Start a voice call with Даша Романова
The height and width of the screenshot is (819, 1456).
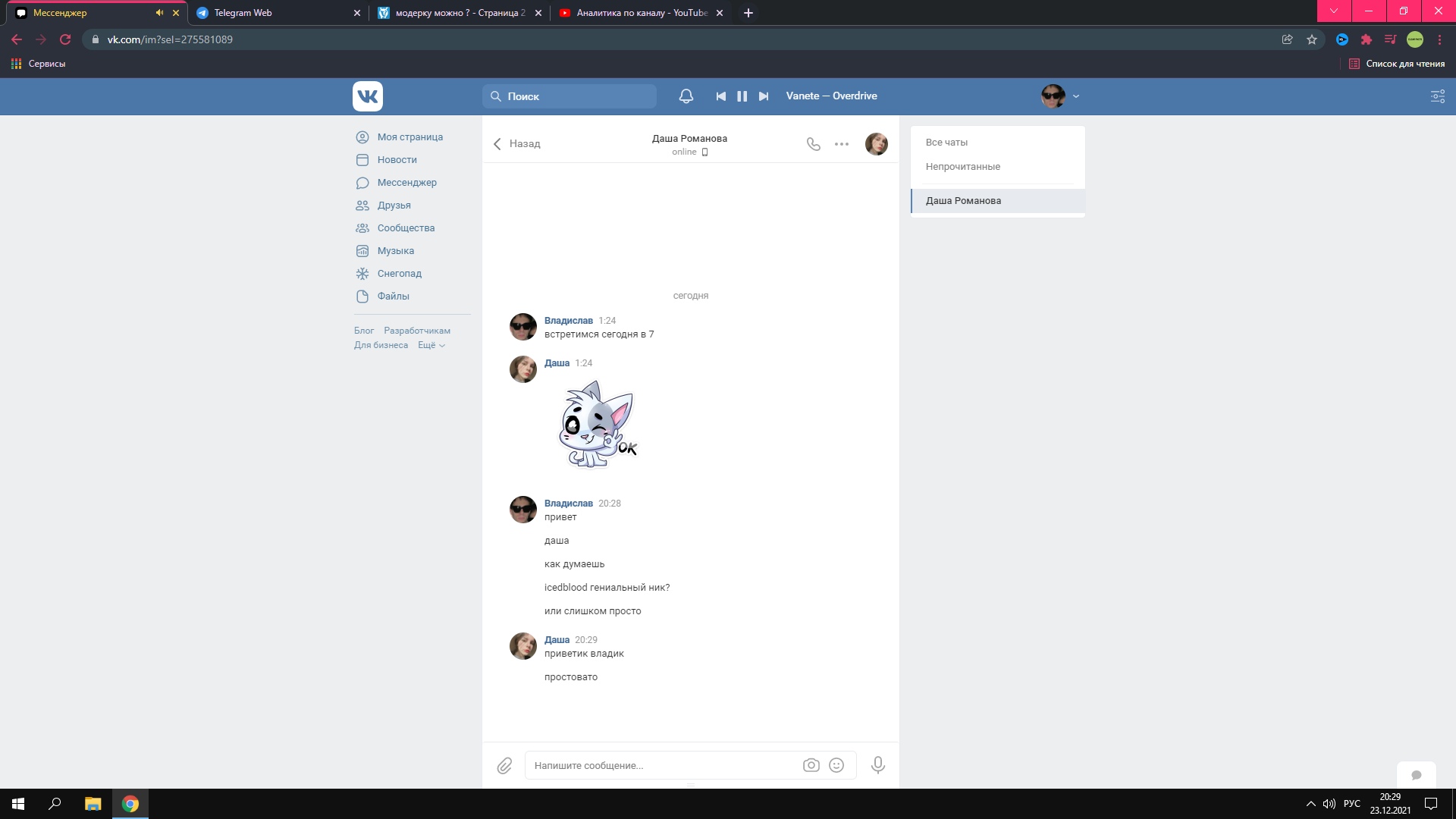(x=813, y=144)
